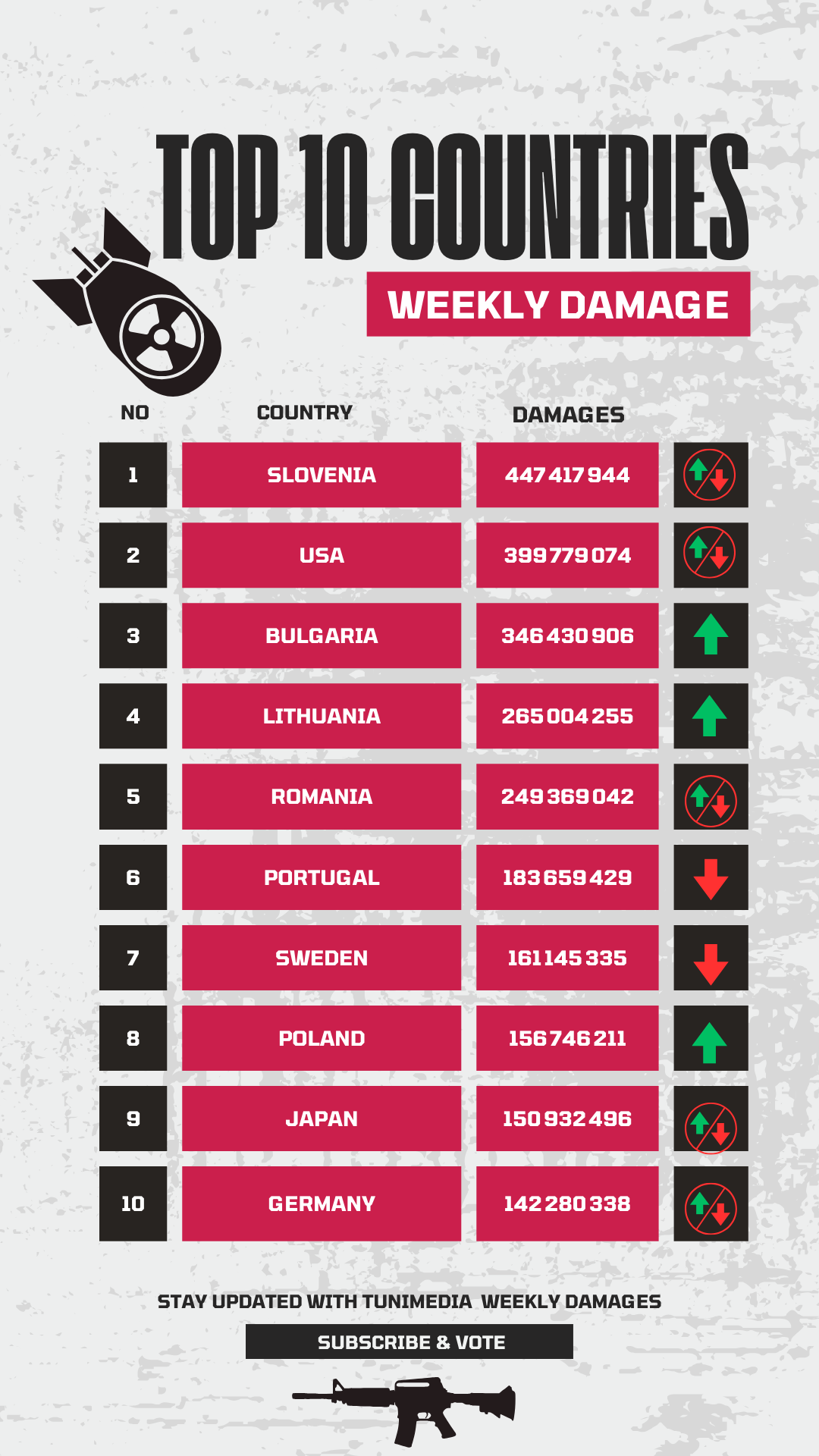Click the WEEKLY DAMAGE banner

[x=558, y=304]
